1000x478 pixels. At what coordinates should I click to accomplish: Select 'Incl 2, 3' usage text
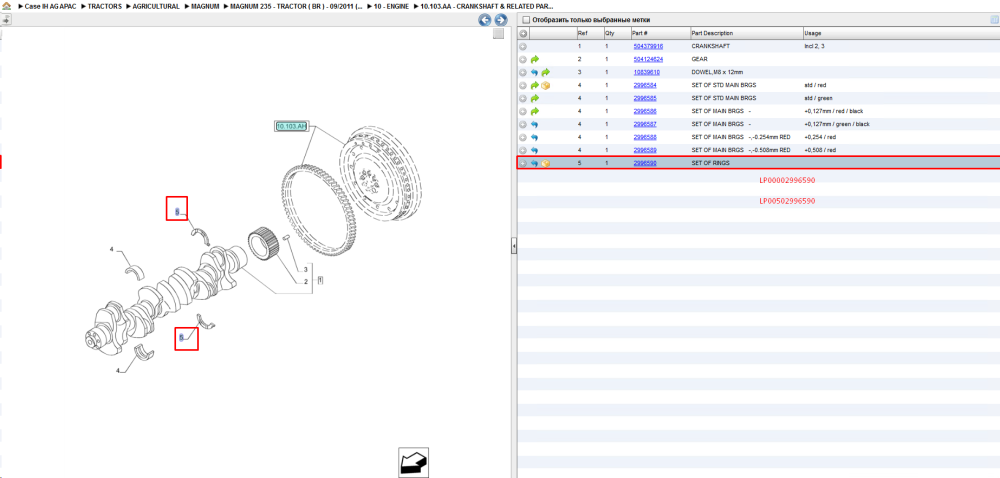pyautogui.click(x=815, y=47)
